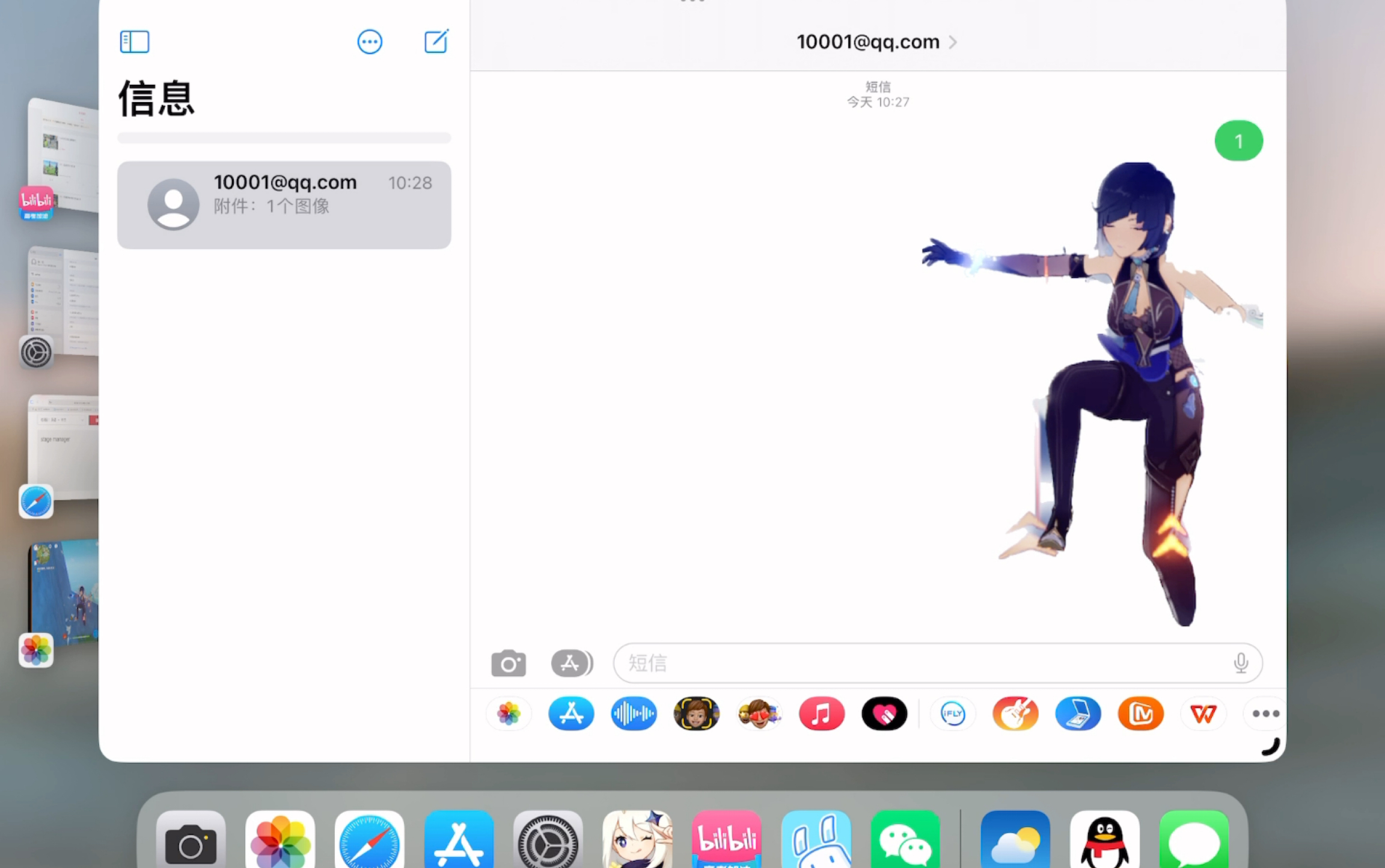The image size is (1385, 868).
Task: Open Photos from the dock
Action: point(280,840)
